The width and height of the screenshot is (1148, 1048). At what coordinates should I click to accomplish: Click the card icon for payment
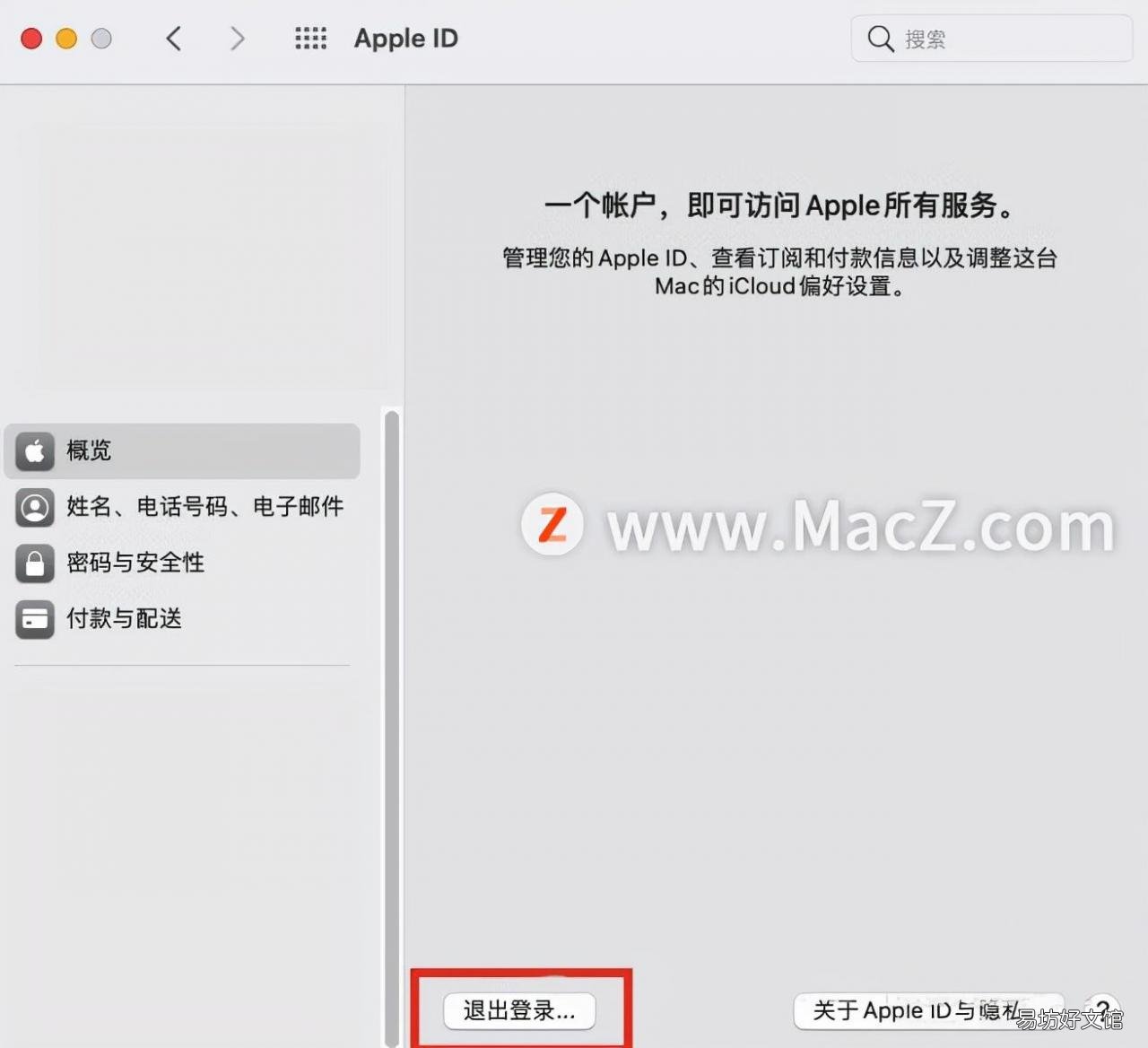point(35,619)
